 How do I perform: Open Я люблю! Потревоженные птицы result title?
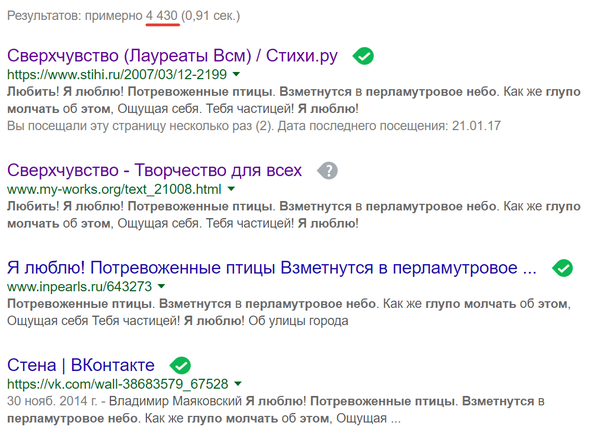pos(272,268)
